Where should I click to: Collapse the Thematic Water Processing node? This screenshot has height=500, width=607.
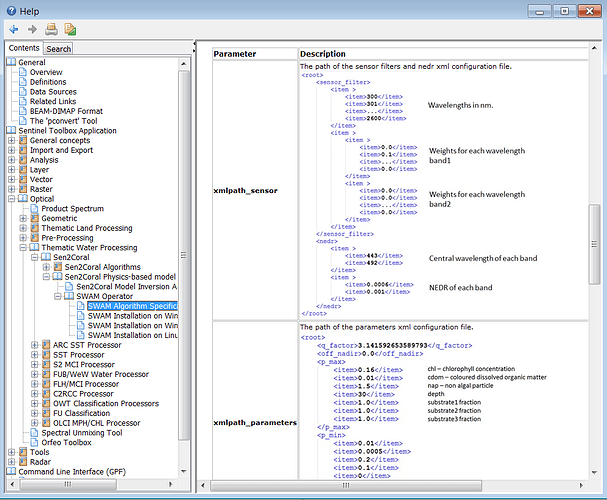(23, 247)
